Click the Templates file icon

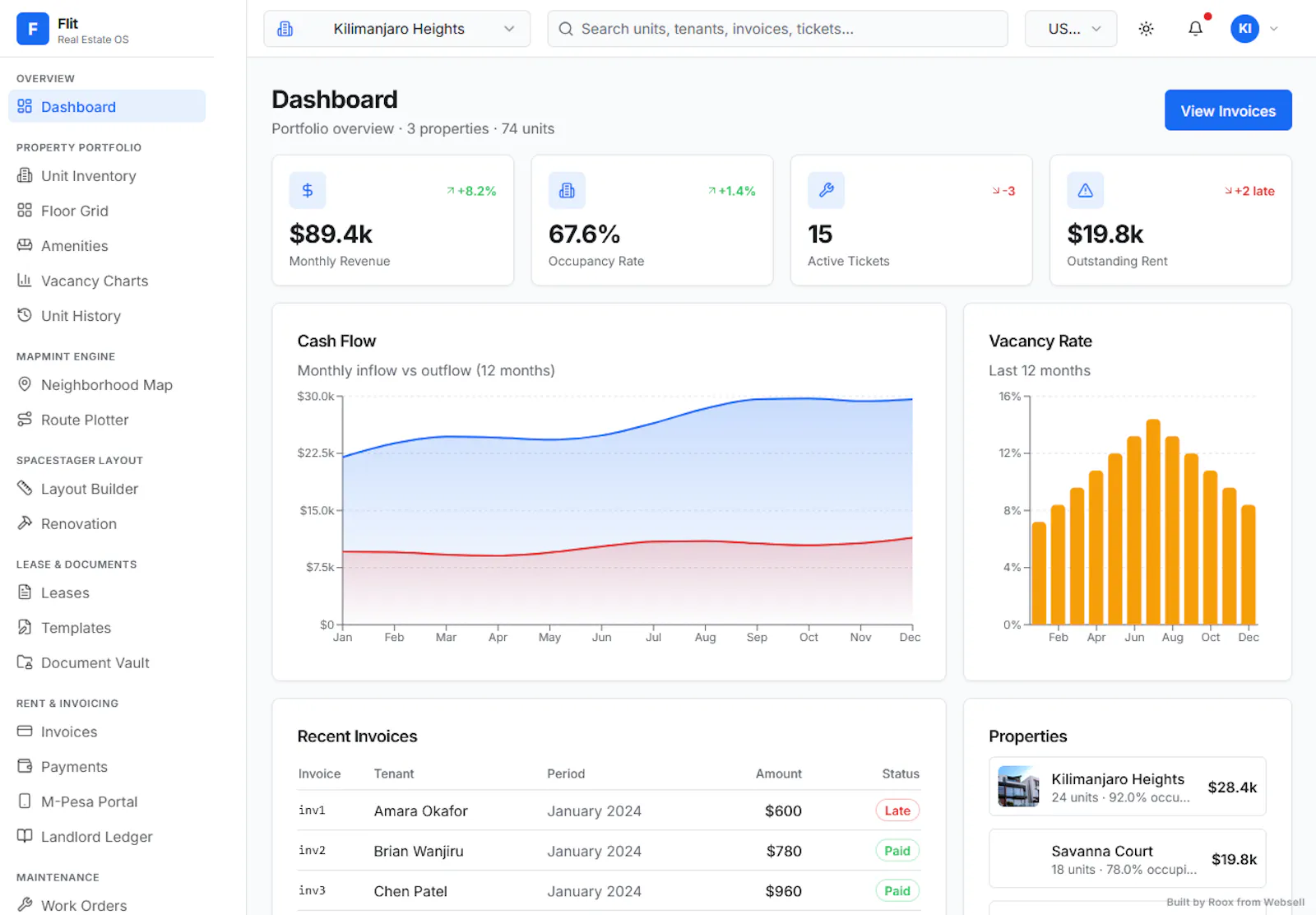pos(25,627)
